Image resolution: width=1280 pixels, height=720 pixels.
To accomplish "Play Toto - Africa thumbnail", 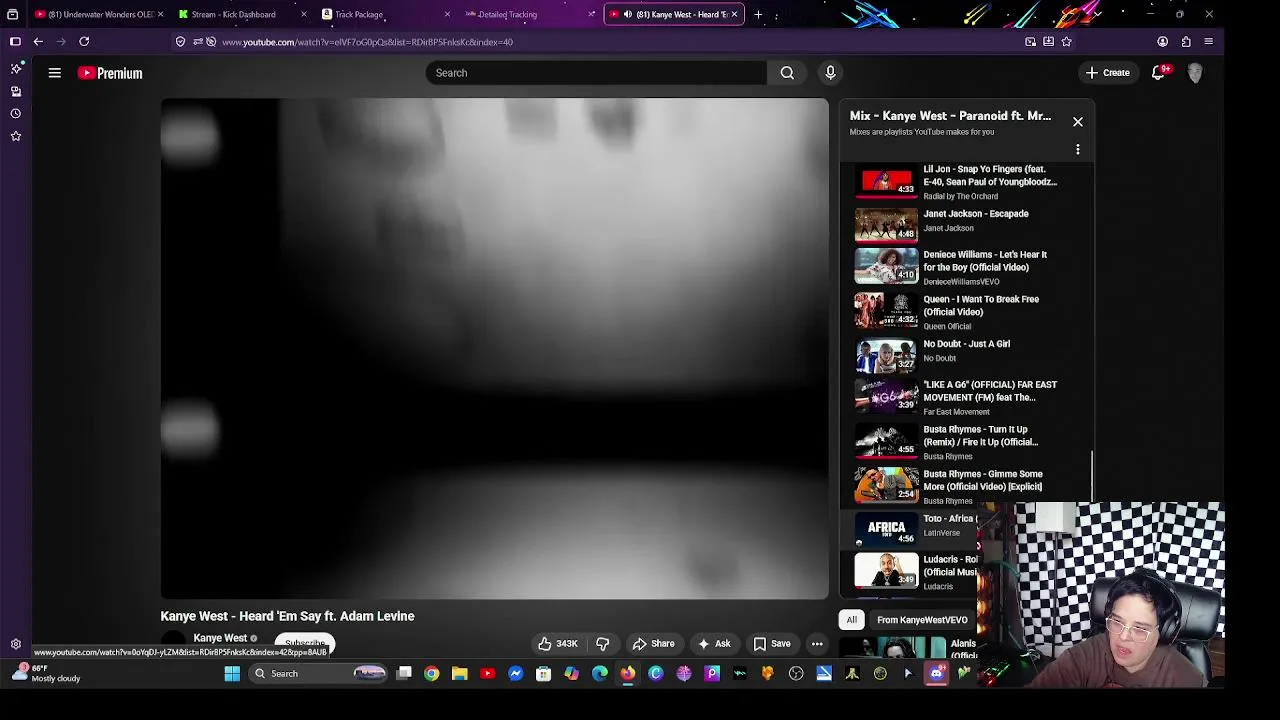I will coord(886,529).
